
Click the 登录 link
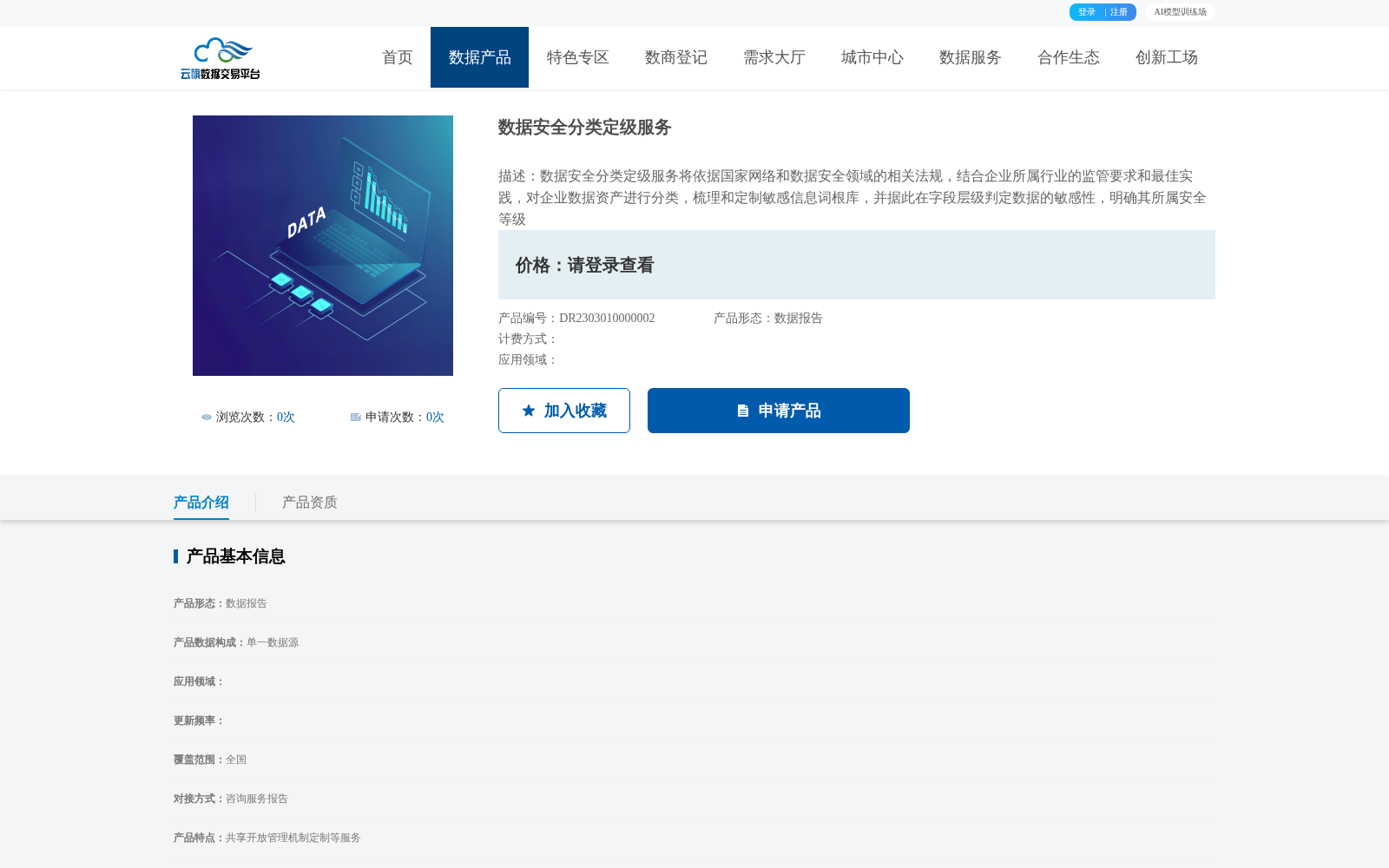(x=1087, y=12)
